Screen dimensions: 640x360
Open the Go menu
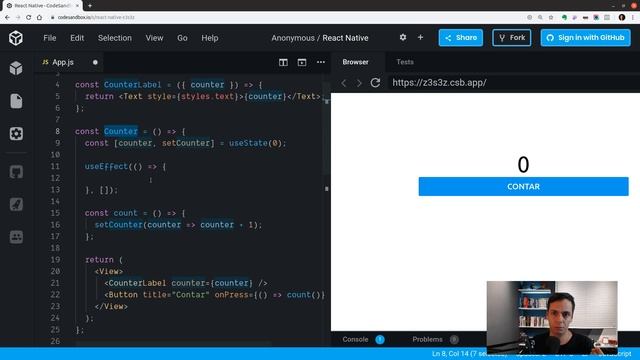point(182,38)
